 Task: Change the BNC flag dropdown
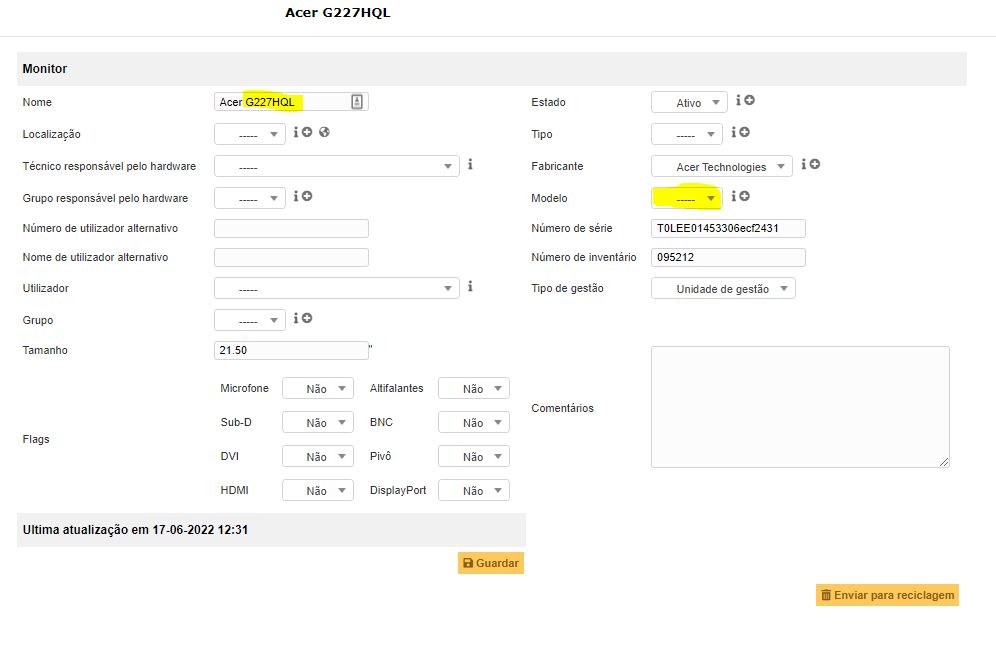coord(474,422)
